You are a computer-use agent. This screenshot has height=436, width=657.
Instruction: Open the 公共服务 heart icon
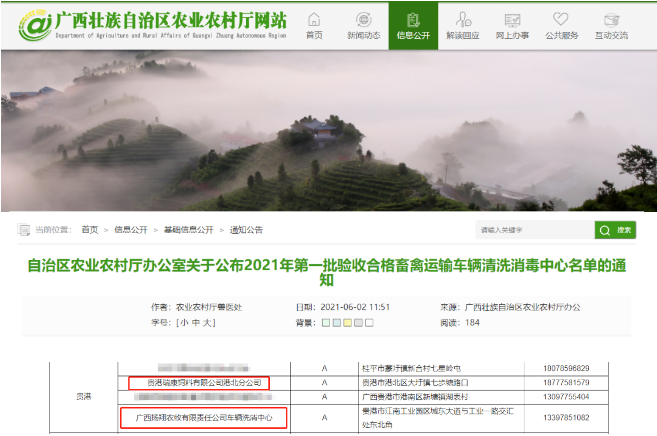(562, 25)
